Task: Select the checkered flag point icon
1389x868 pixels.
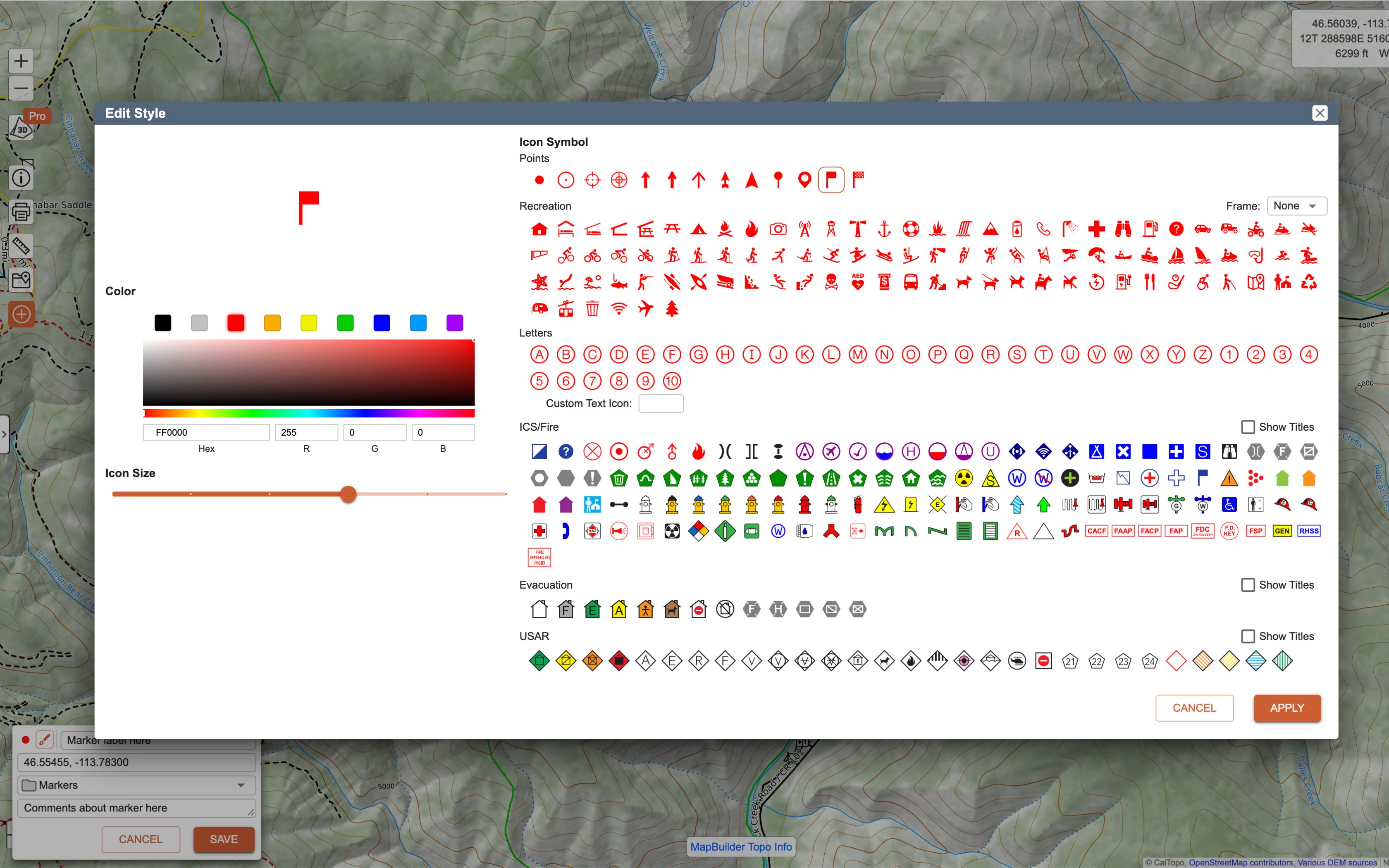Action: [x=857, y=180]
